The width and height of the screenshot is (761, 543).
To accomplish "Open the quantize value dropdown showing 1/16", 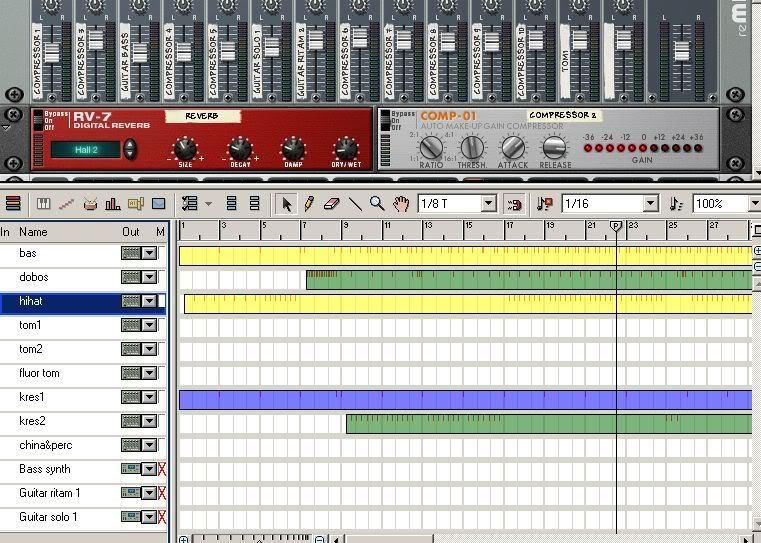I will [x=651, y=204].
